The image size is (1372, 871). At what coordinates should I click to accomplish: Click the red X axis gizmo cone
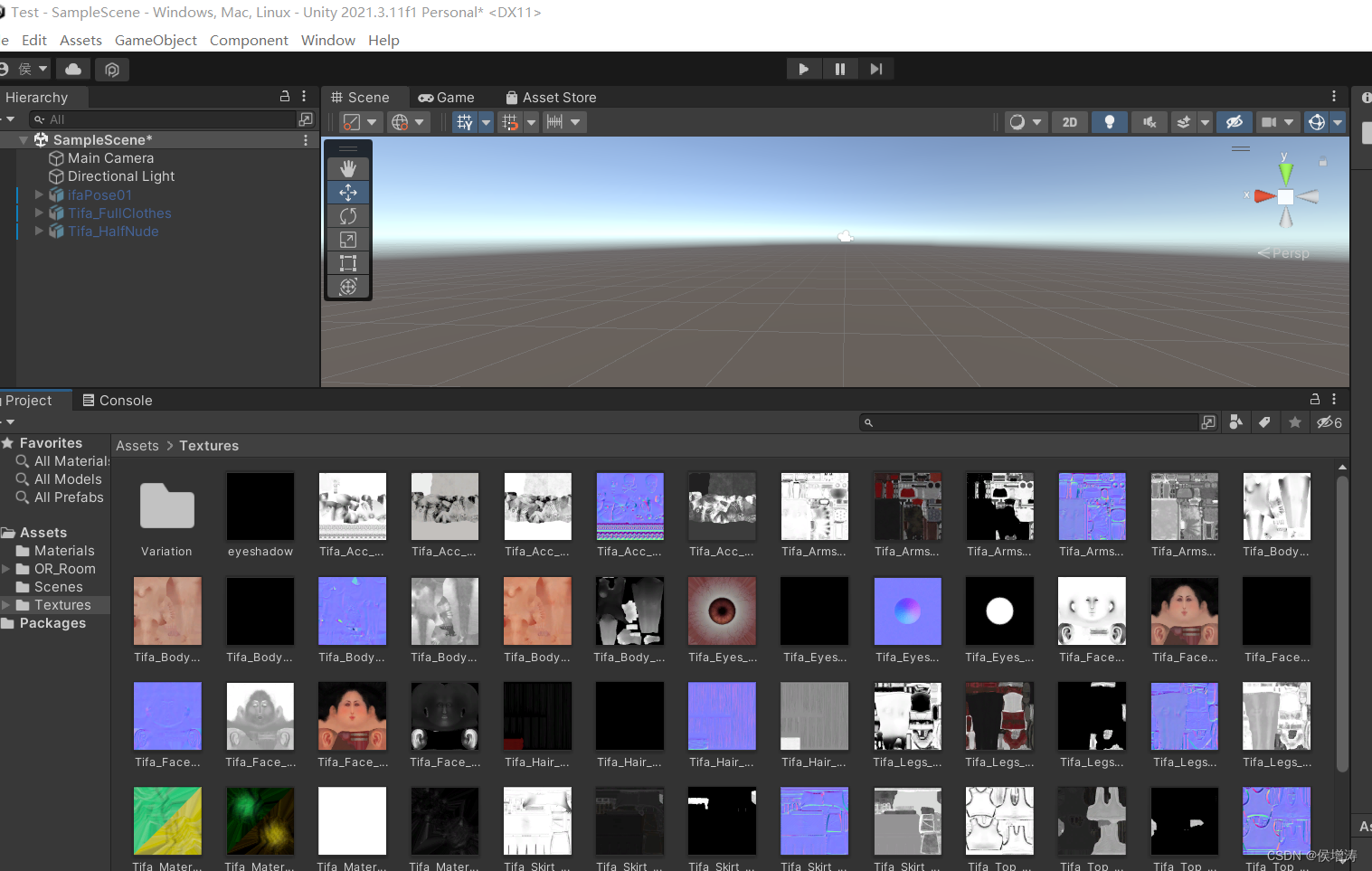(1264, 196)
